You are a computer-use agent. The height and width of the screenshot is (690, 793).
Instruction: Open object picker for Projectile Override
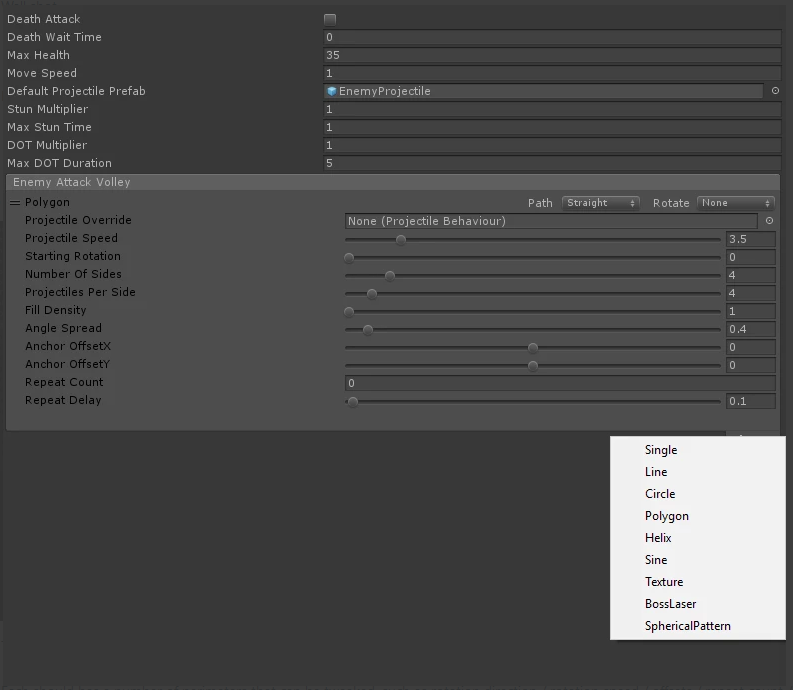pos(769,221)
